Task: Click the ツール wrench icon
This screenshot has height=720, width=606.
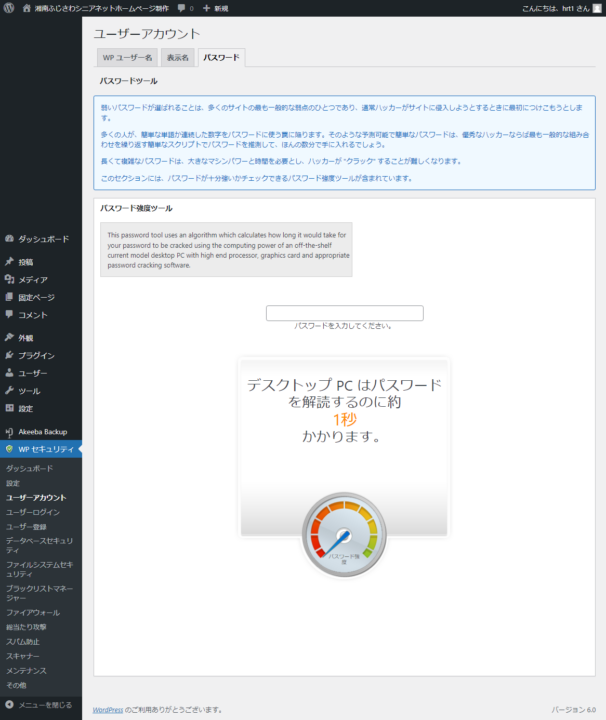Action: point(9,391)
